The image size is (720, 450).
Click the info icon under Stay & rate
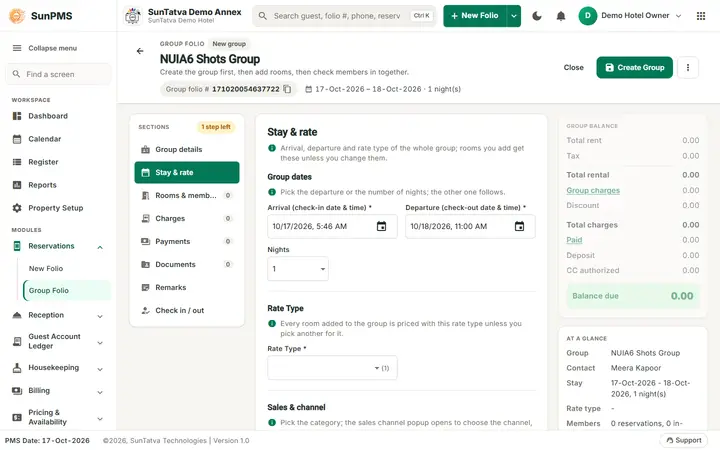(x=272, y=148)
